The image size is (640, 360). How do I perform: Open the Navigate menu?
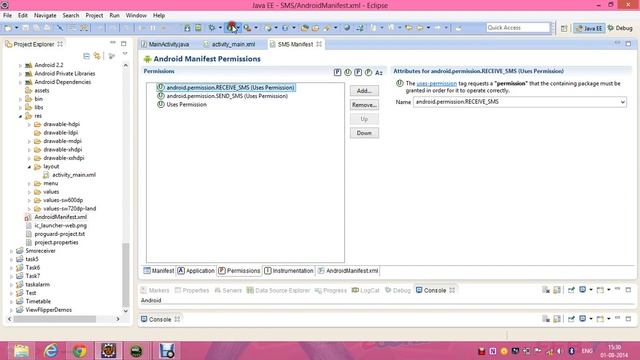coord(45,16)
